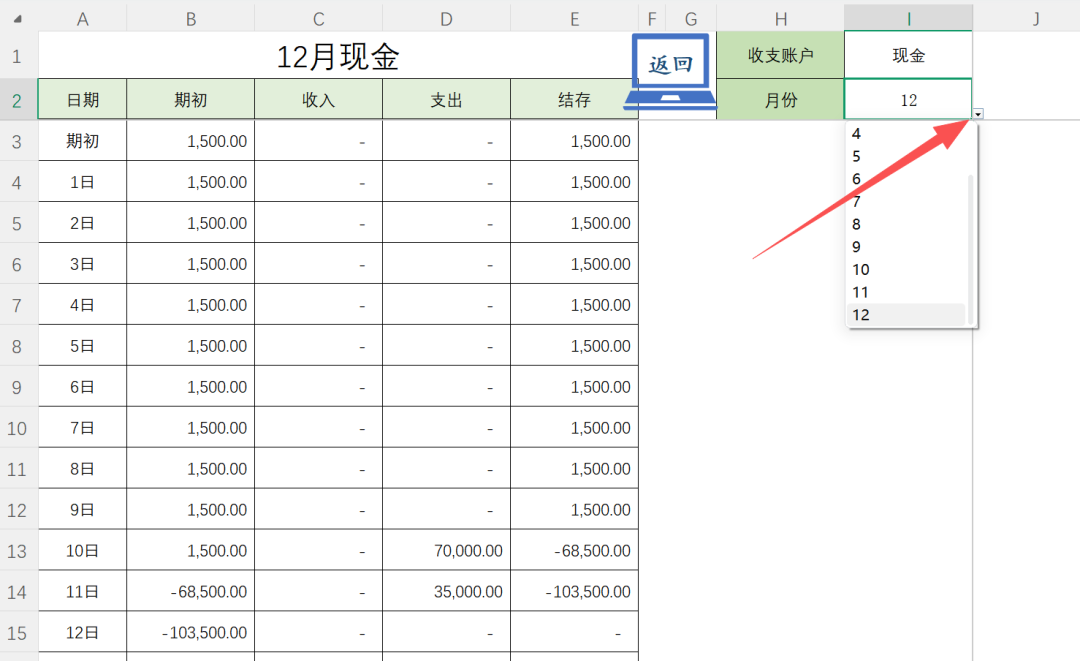
Task: Pick month 4 from dropdown list
Action: (x=857, y=133)
